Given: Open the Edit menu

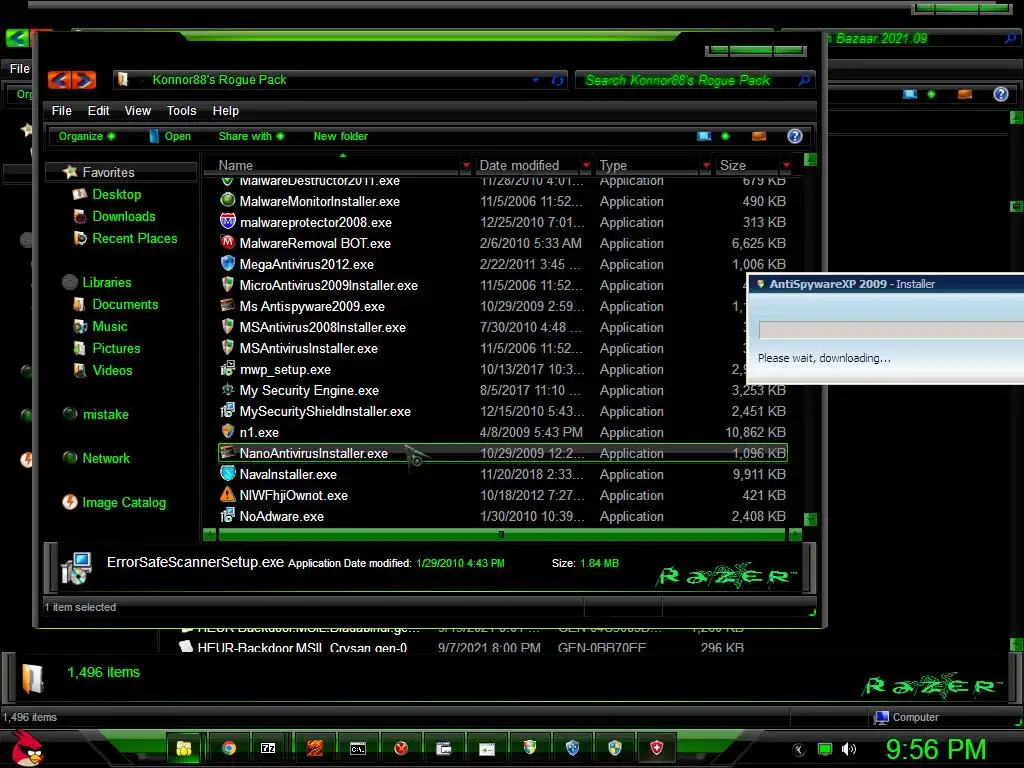Looking at the screenshot, I should click(x=99, y=110).
